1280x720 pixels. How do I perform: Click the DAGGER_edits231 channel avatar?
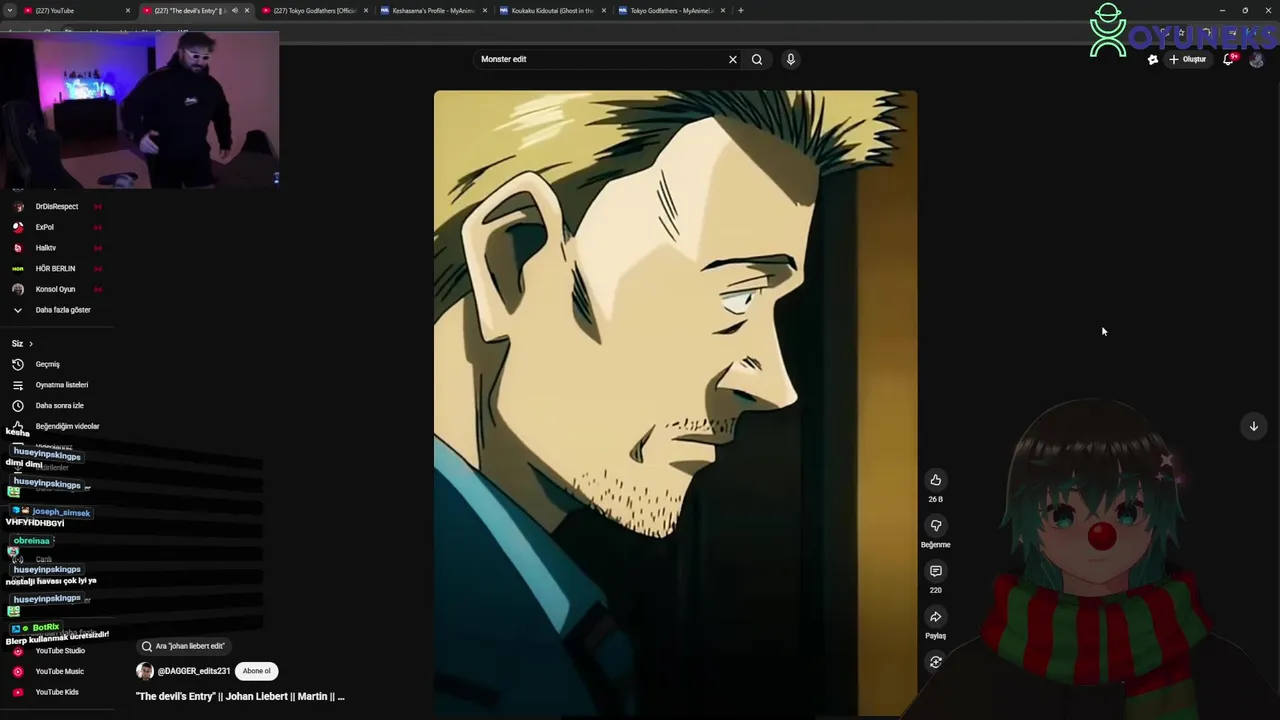(x=145, y=671)
